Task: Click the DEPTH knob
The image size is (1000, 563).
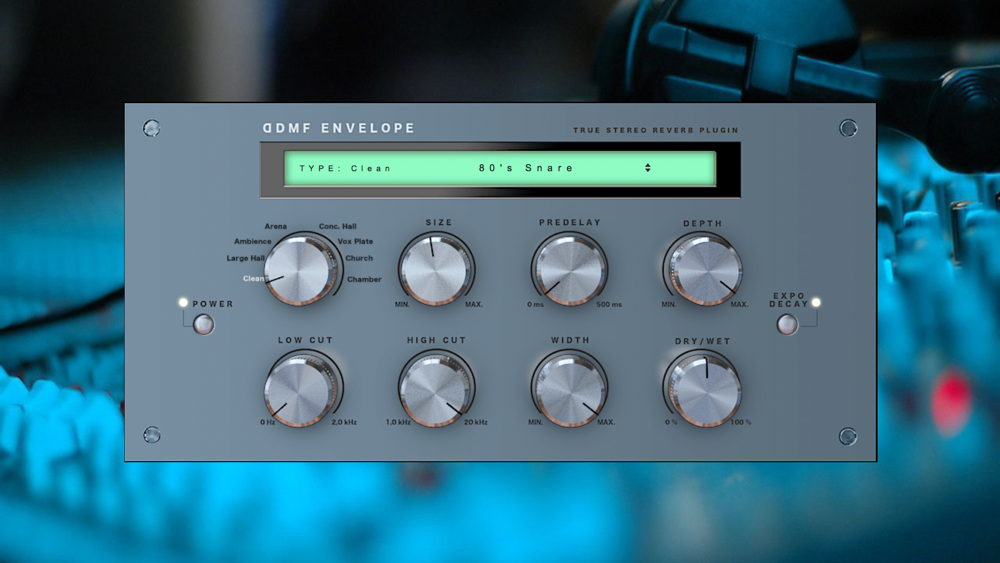Action: pos(705,270)
